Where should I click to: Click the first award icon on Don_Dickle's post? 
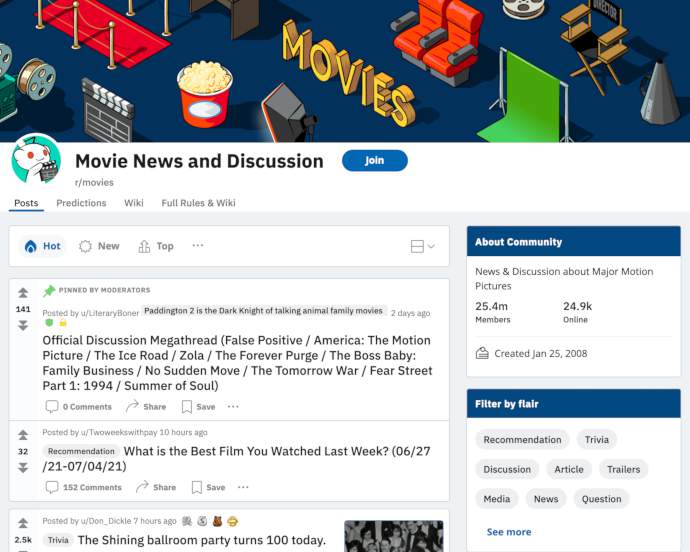[187, 521]
